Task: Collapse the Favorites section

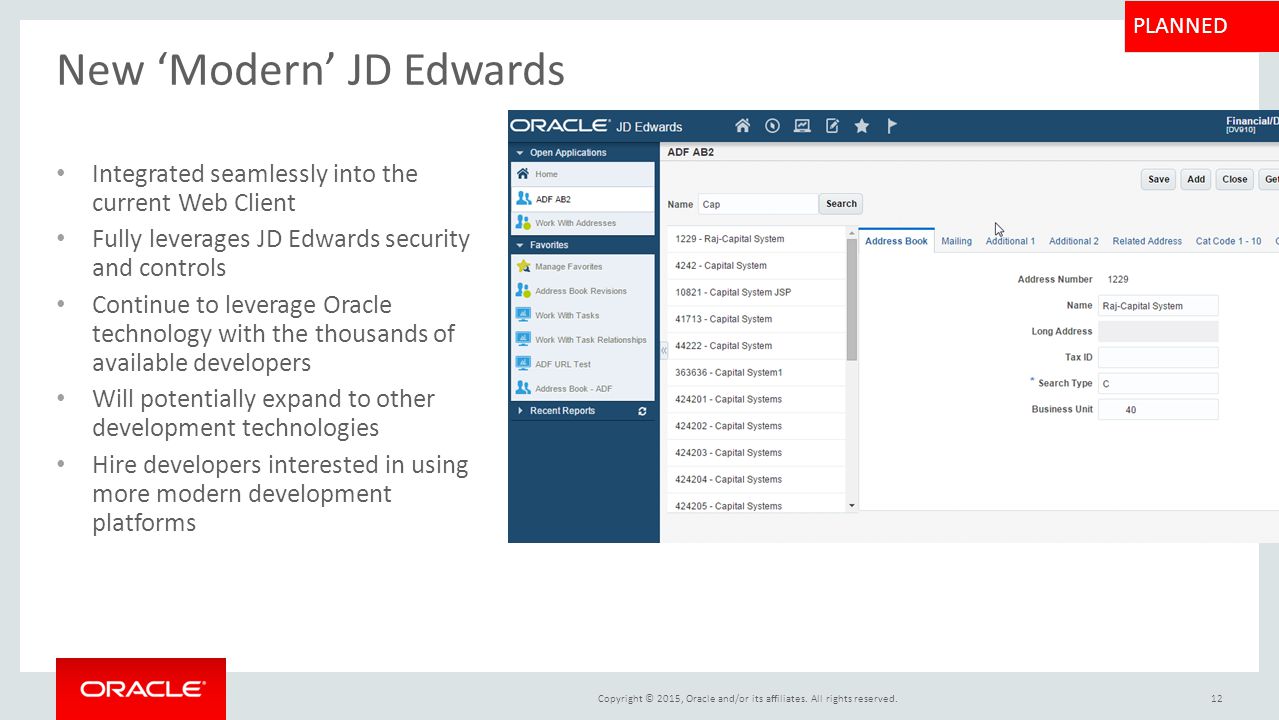Action: (520, 245)
